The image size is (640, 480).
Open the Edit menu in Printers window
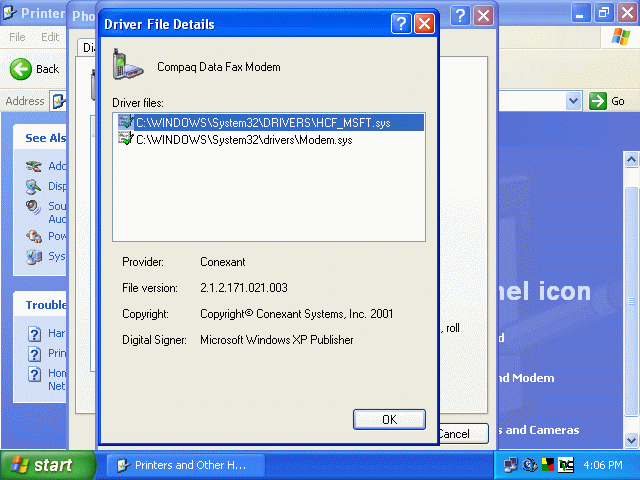50,37
